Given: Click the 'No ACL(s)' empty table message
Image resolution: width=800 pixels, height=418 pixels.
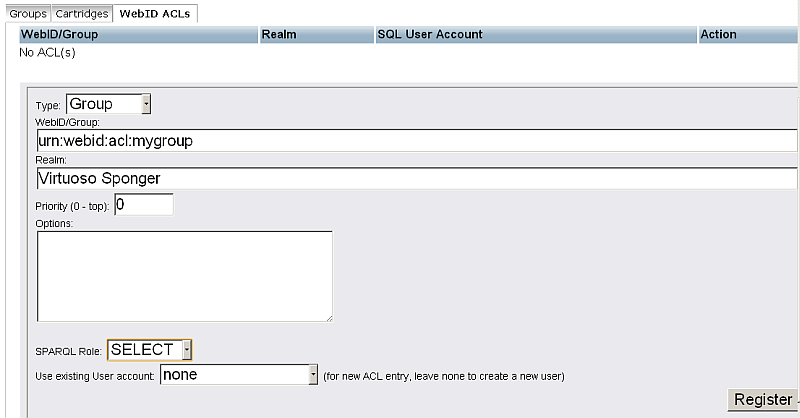Looking at the screenshot, I should click(x=48, y=52).
